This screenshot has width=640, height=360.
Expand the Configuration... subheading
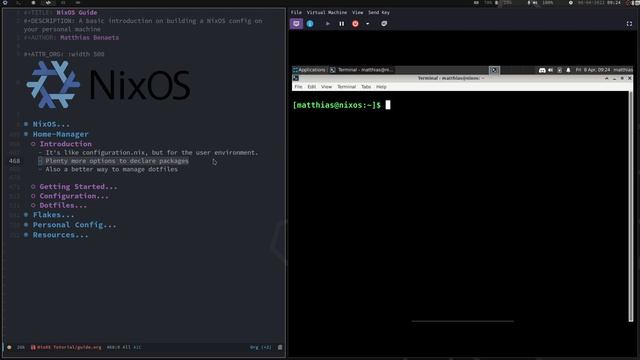click(x=74, y=196)
